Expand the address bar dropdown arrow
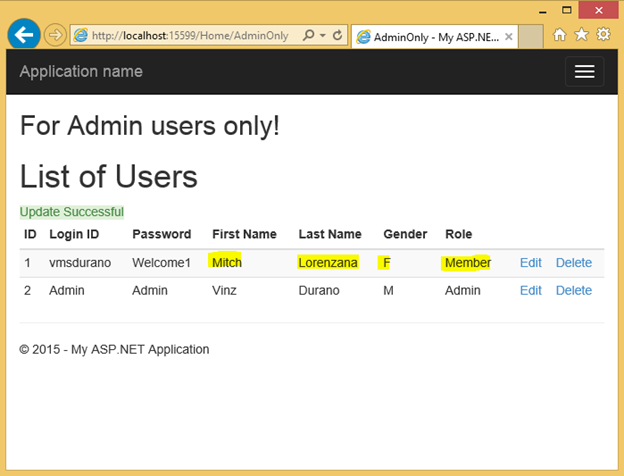 (321, 36)
